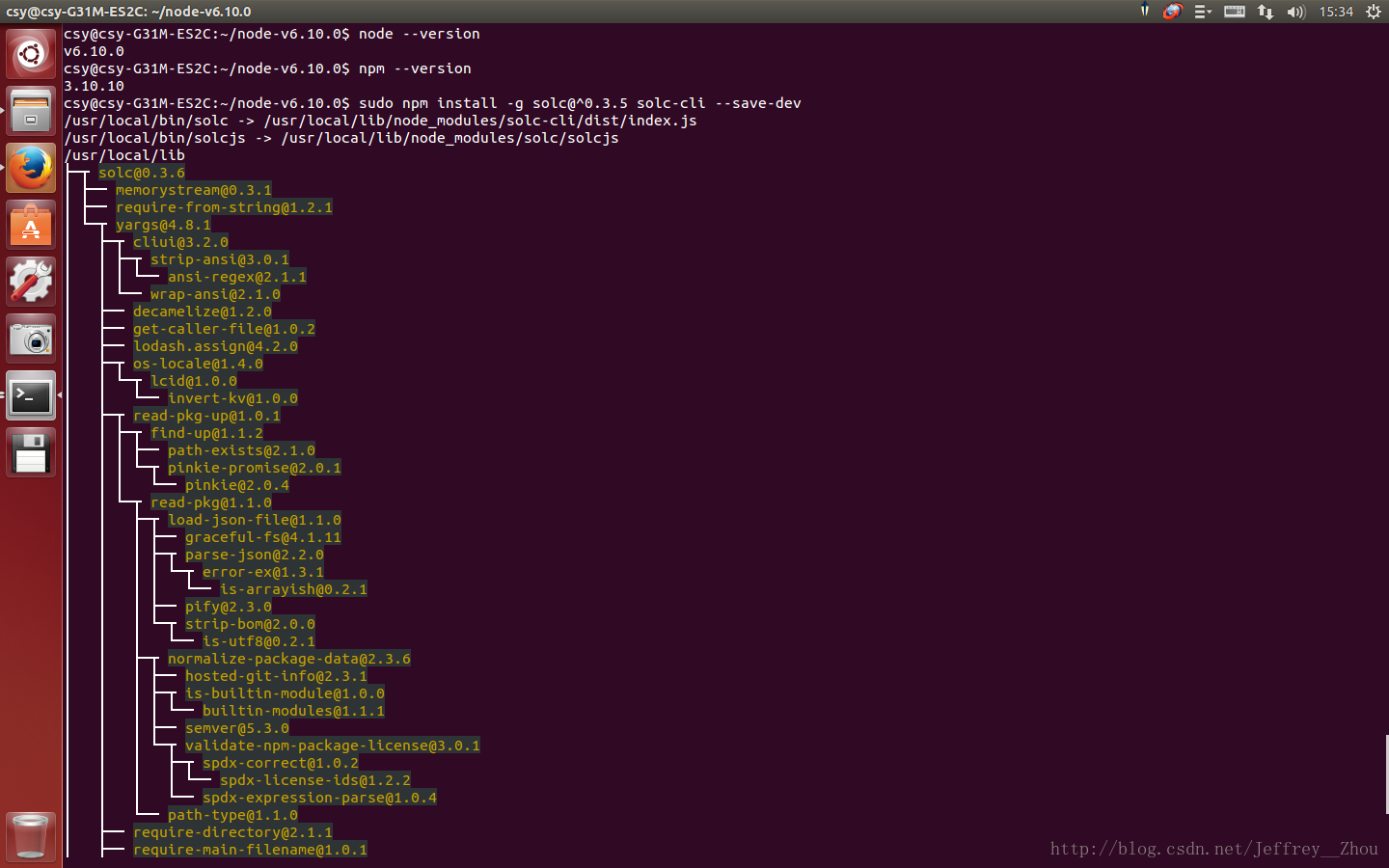Click load-json-file@1.1.0 entry
The width and height of the screenshot is (1389, 868).
point(255,520)
